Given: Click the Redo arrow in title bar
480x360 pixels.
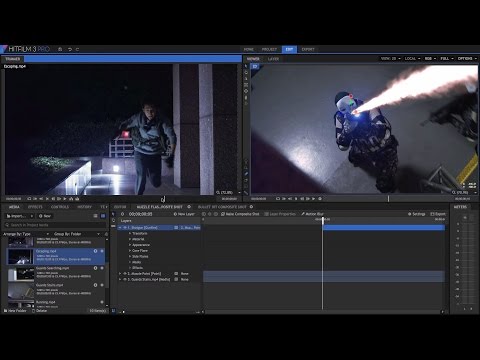Looking at the screenshot, I should (x=77, y=49).
